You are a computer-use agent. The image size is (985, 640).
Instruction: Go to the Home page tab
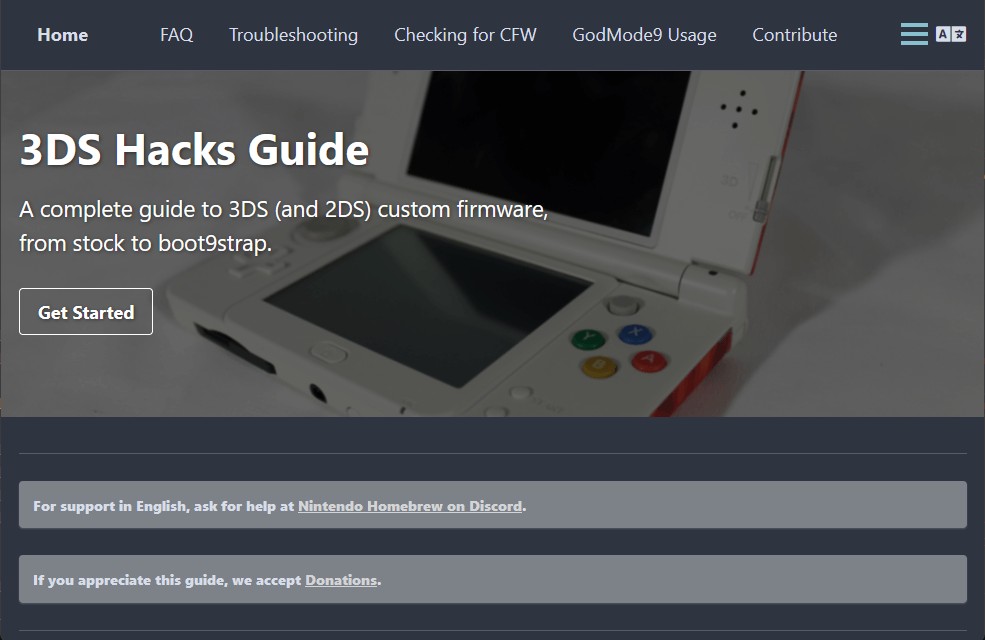point(62,34)
